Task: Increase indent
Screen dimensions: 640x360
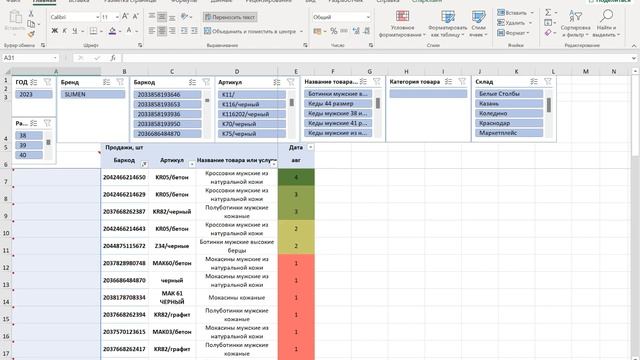Action: coord(195,31)
